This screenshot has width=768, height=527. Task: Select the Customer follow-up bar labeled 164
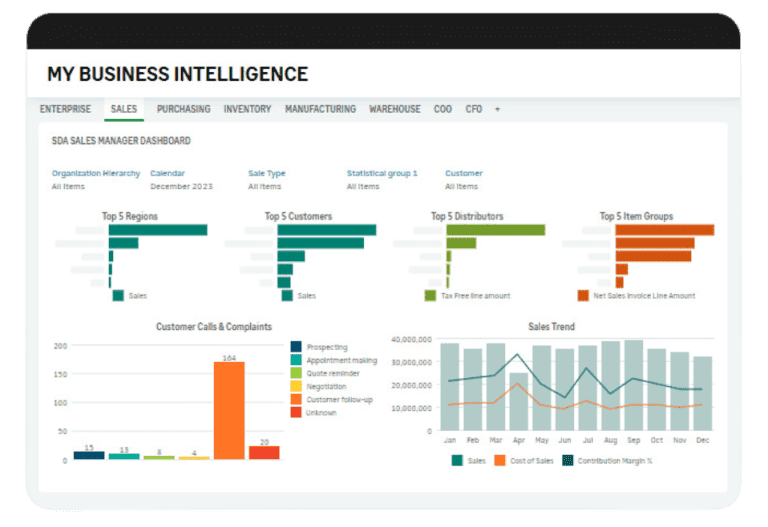tap(229, 410)
